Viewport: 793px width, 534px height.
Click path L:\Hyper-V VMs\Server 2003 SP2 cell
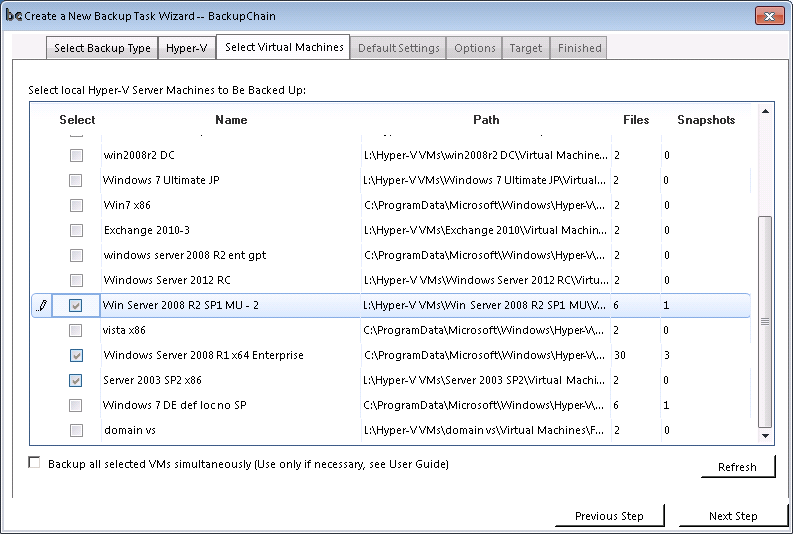(x=484, y=380)
